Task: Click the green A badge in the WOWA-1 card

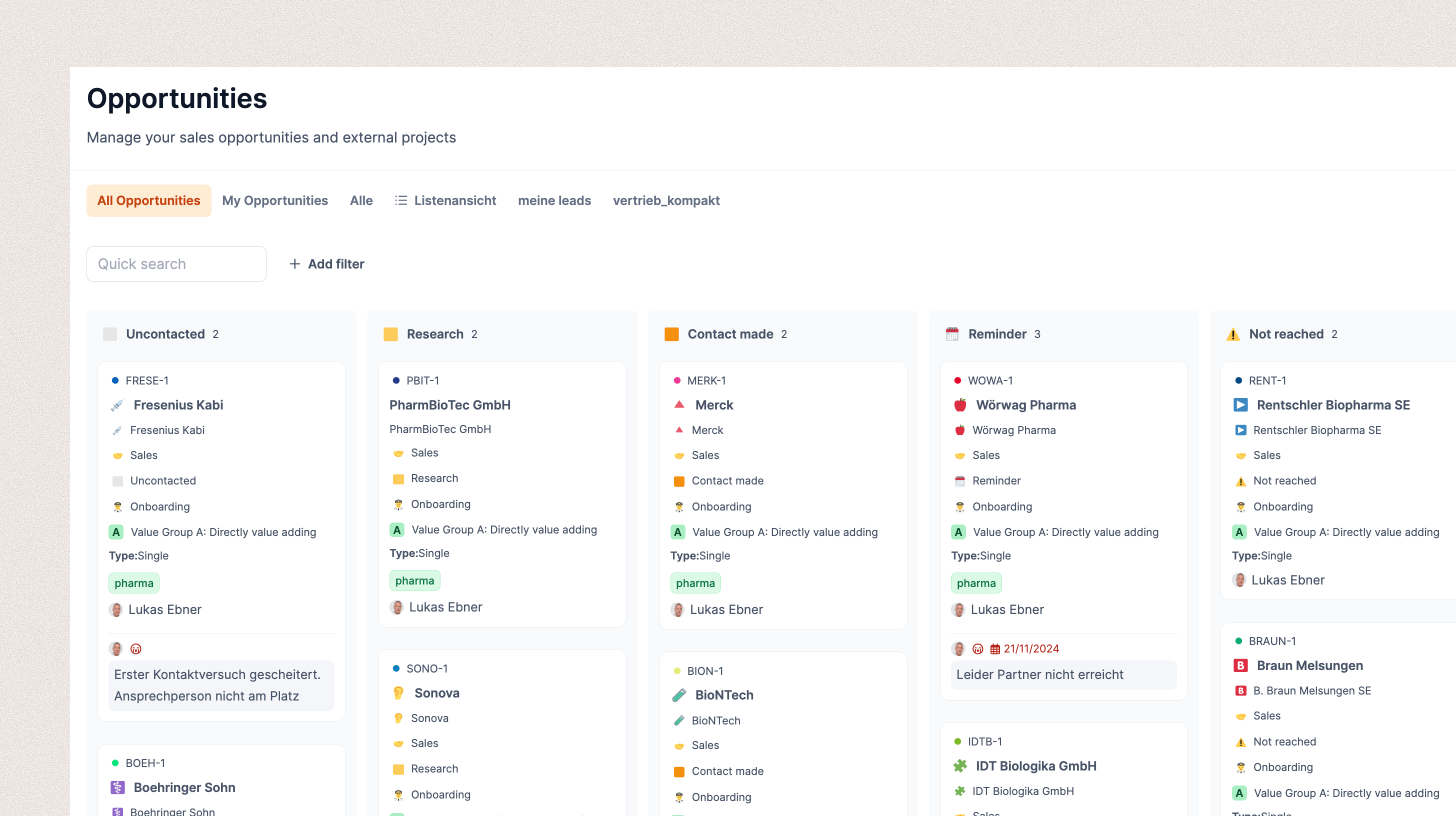Action: 959,532
